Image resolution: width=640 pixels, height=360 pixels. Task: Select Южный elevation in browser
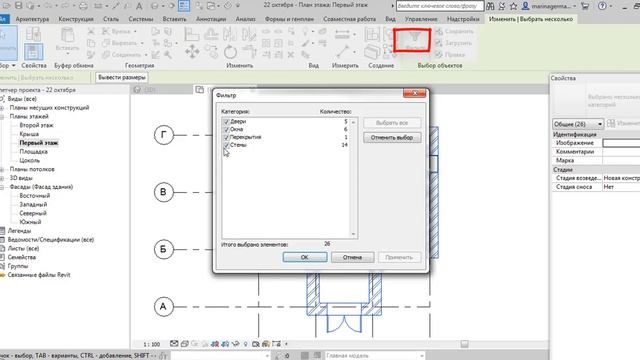click(30, 222)
